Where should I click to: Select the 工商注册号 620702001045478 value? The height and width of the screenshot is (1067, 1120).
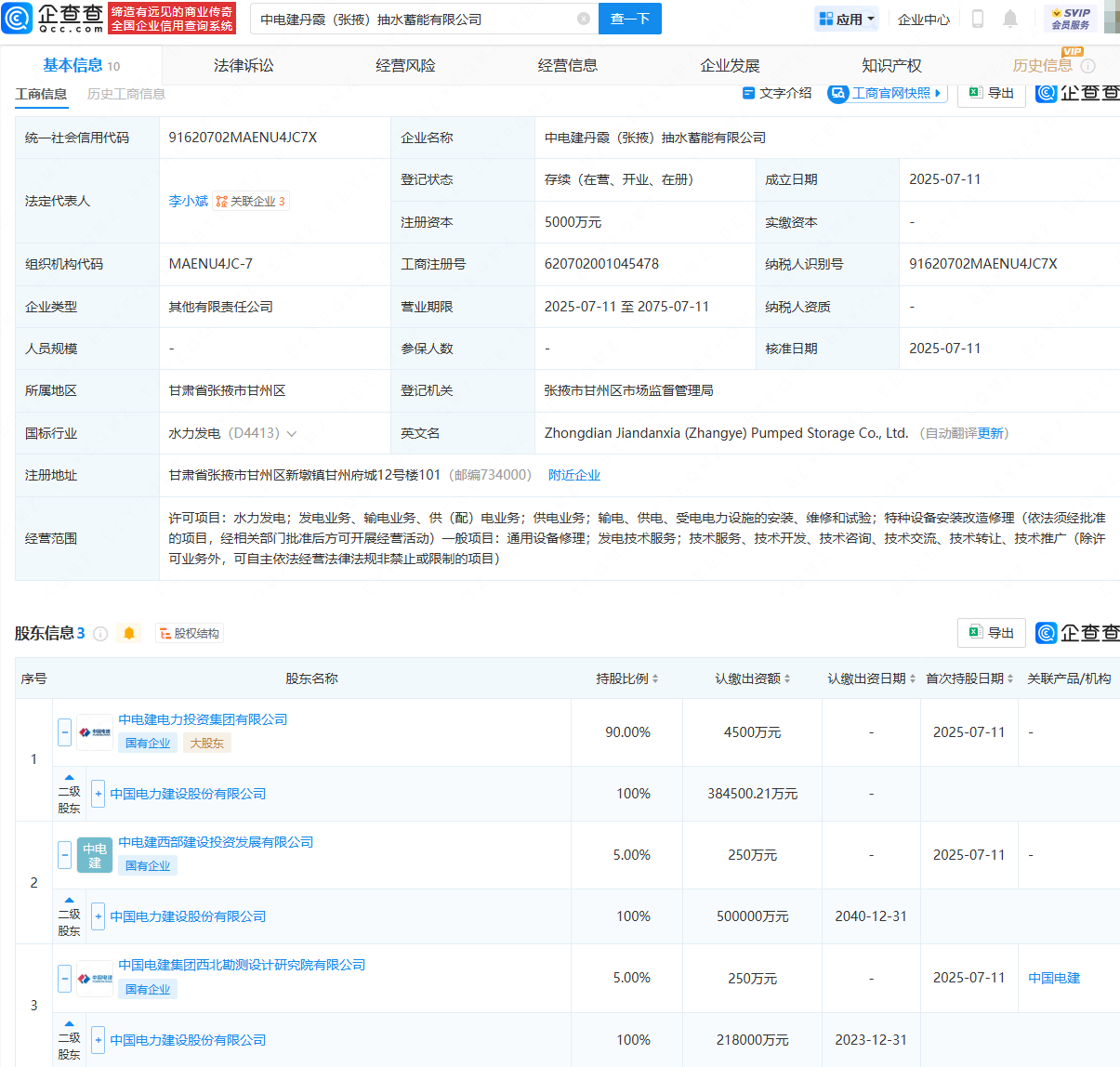tap(601, 264)
